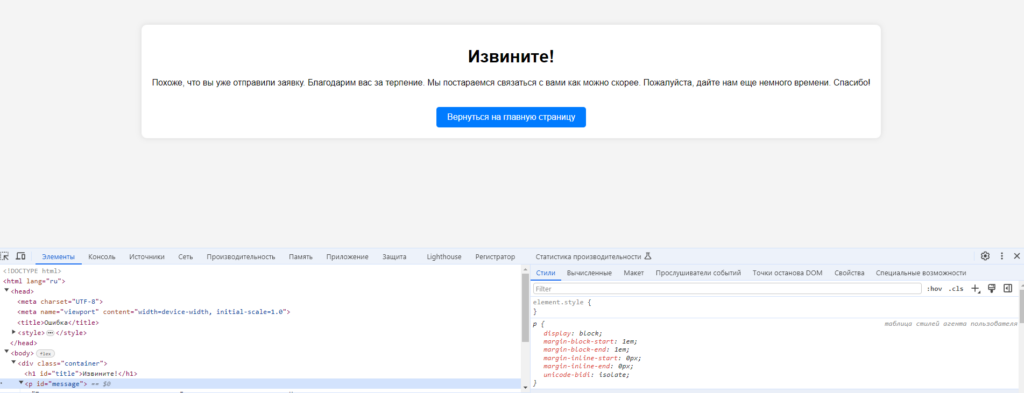Click the message paragraph starting with Похоже
The image size is (1024, 393).
coord(511,83)
